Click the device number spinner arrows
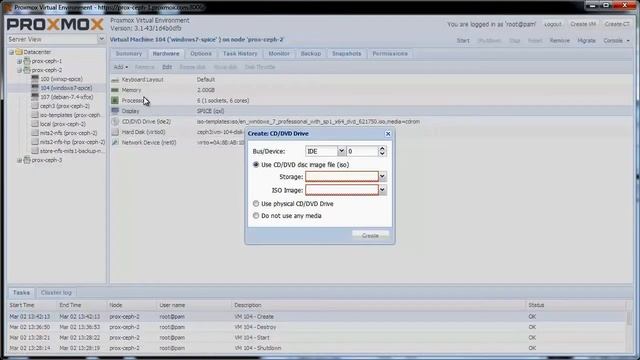Screen dimensions: 640x360 click(x=382, y=151)
